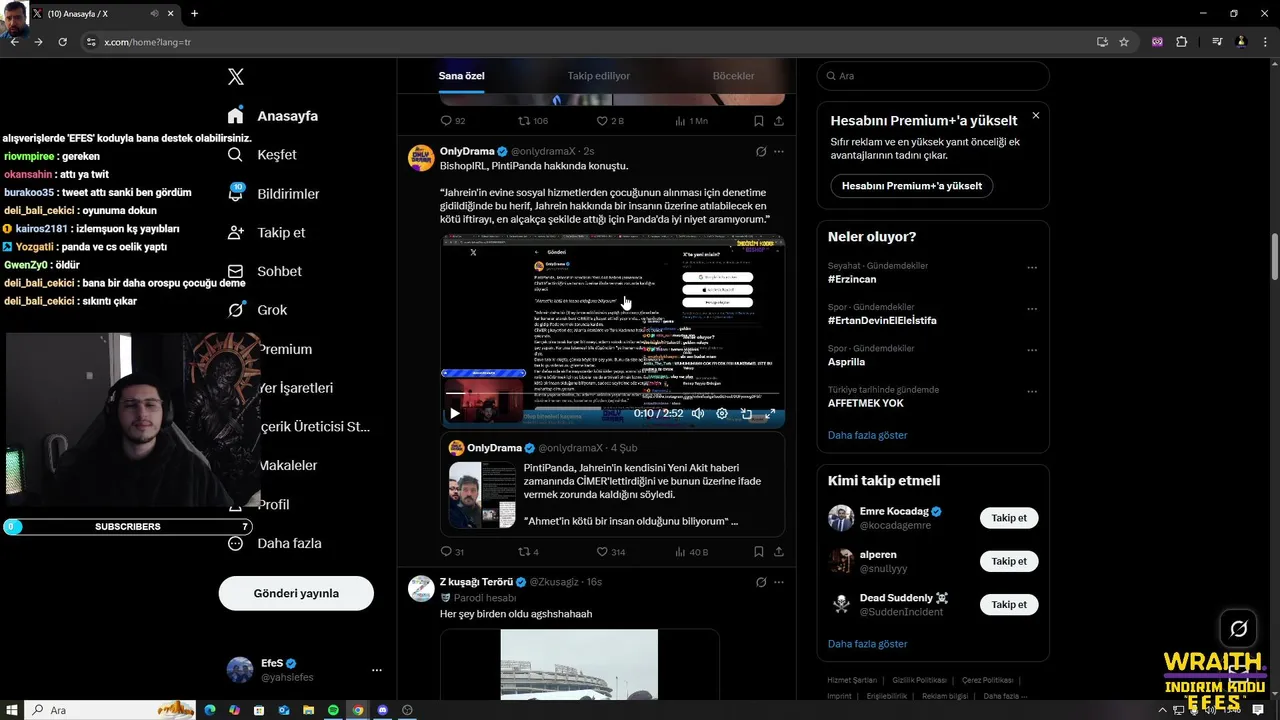Open Bildirimler notifications
Viewport: 1280px width, 720px height.
click(x=273, y=194)
